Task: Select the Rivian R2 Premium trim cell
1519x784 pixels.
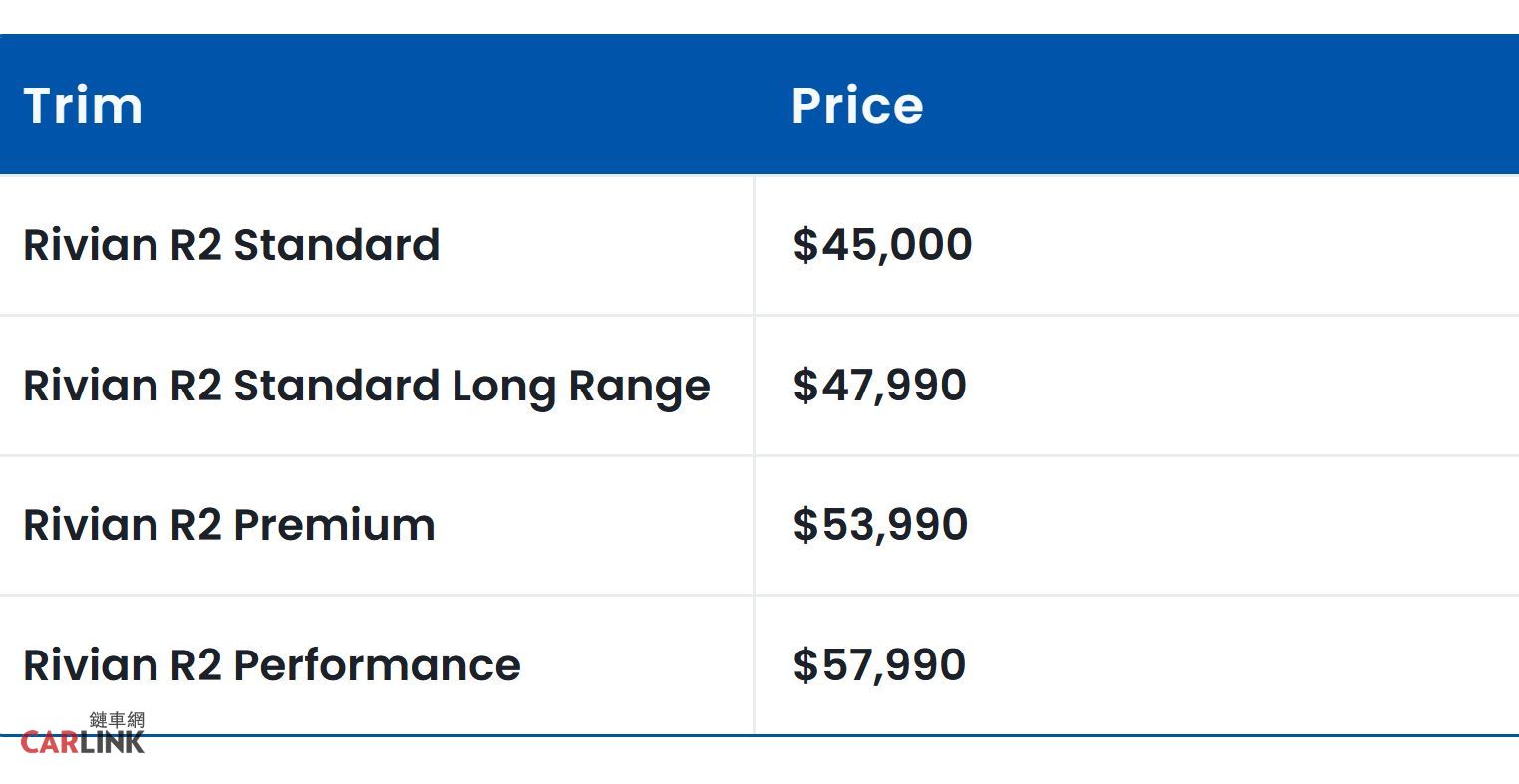Action: click(228, 526)
